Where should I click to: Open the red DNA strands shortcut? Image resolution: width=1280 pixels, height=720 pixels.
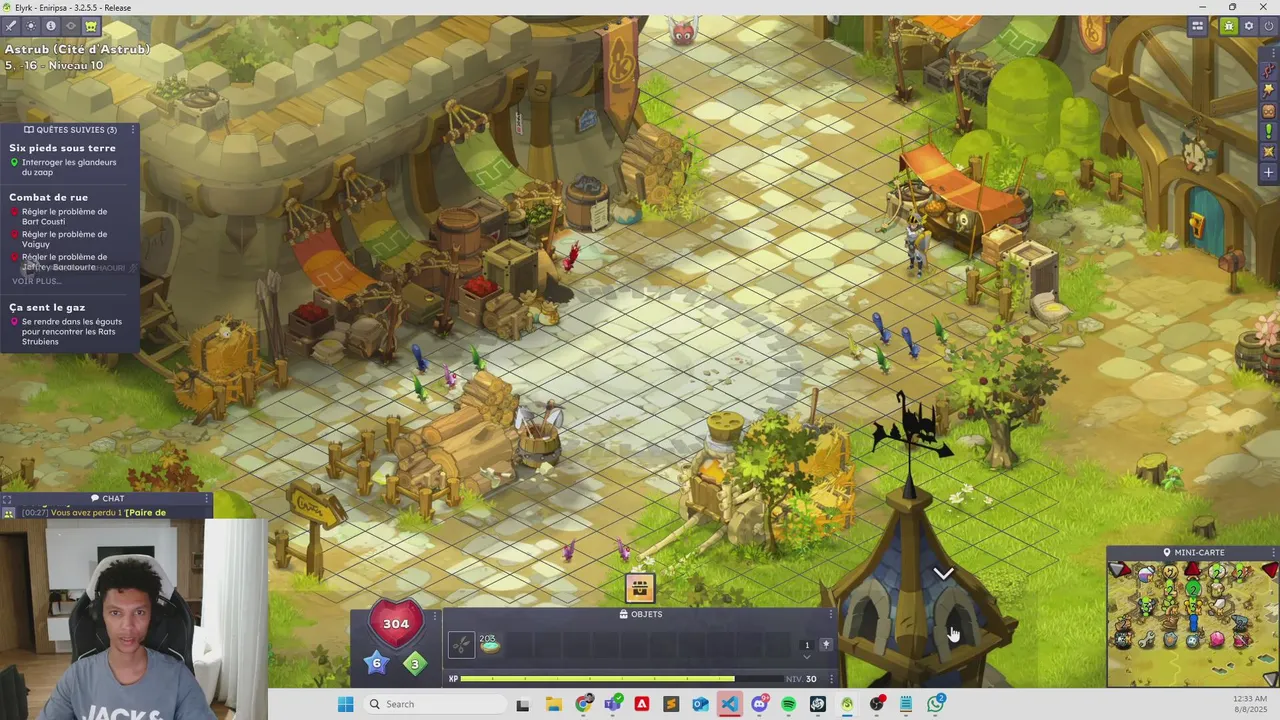click(1268, 70)
